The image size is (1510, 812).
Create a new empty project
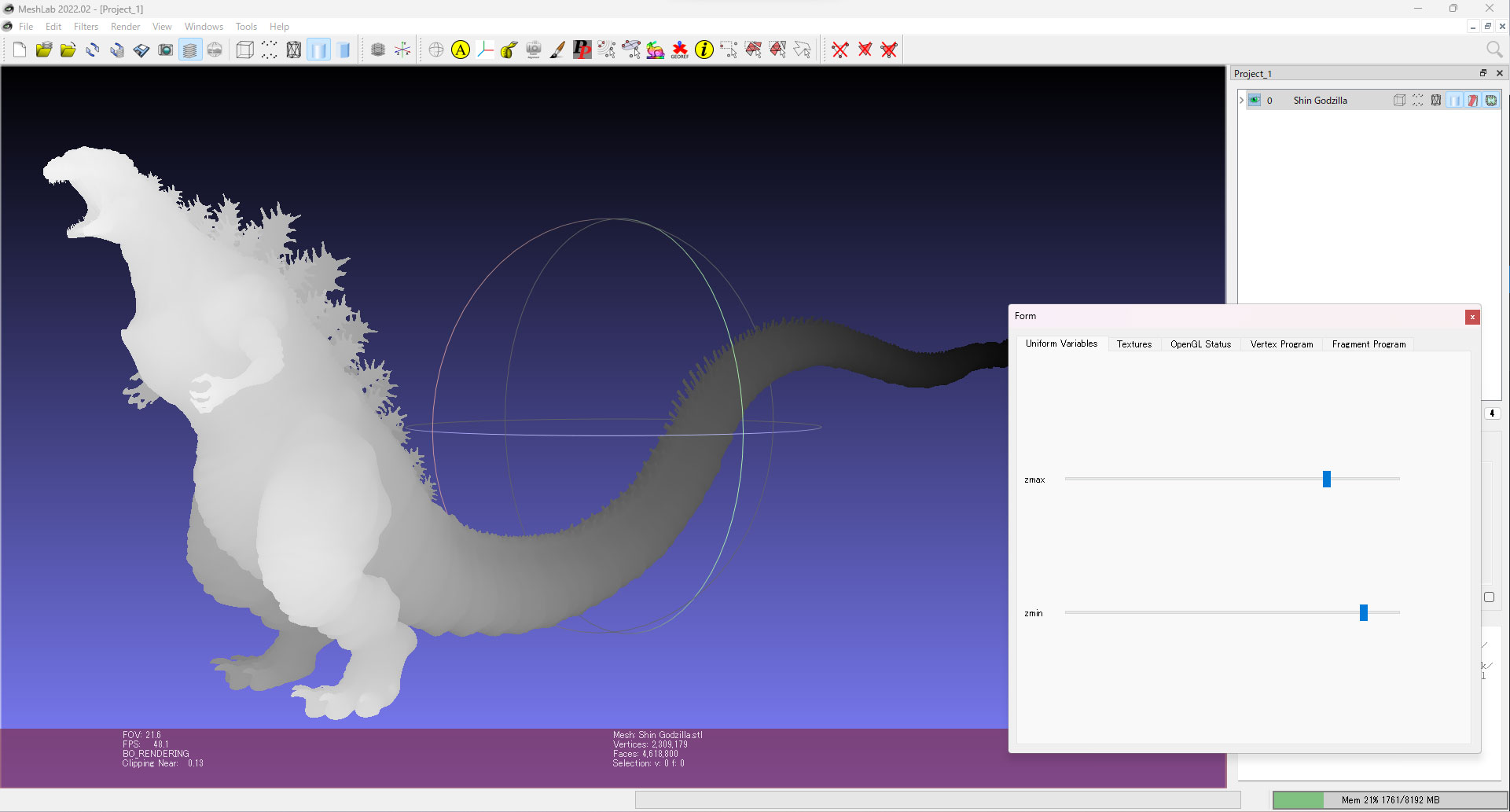click(x=20, y=50)
